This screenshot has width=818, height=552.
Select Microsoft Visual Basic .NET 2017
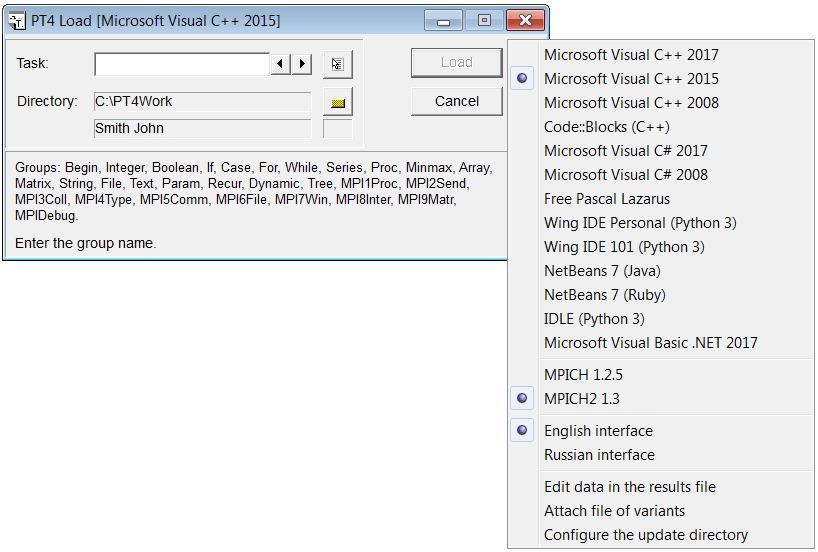[660, 343]
